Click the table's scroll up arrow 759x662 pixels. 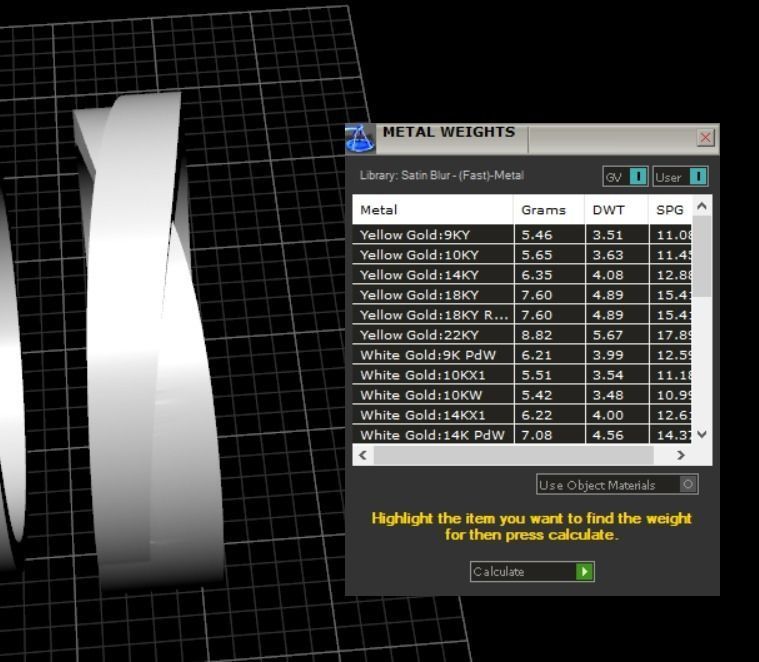tap(702, 207)
